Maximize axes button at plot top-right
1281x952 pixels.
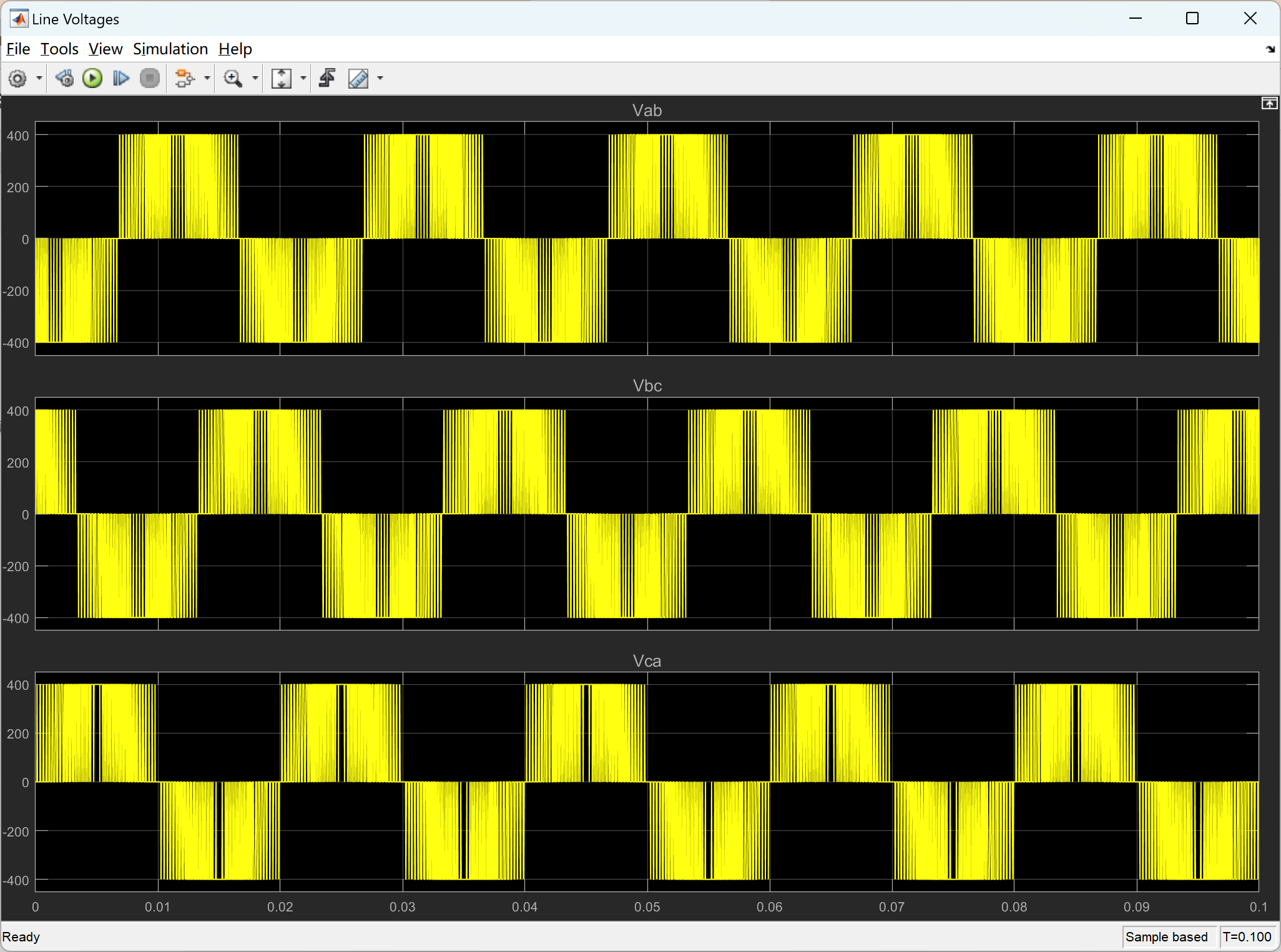pos(1269,104)
